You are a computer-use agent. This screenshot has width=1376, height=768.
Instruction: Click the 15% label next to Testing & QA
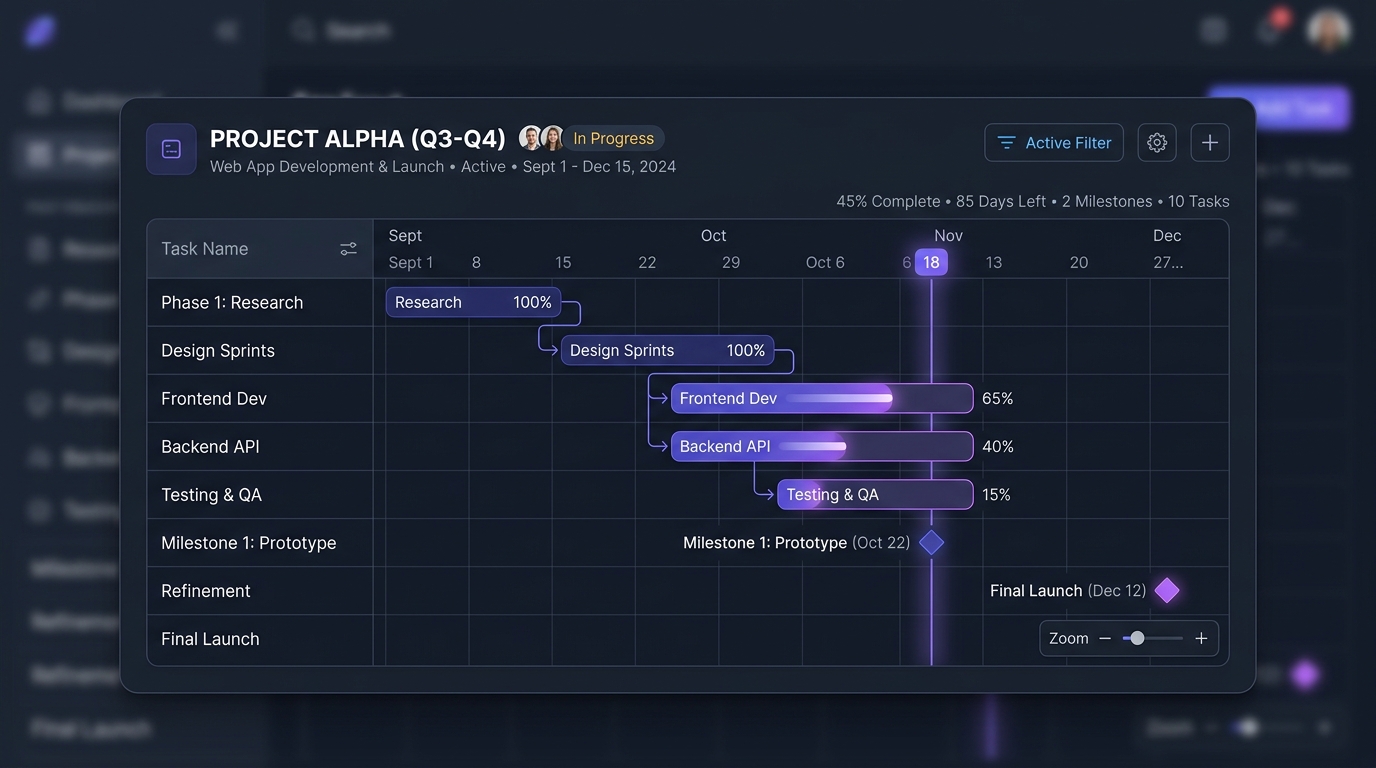point(996,494)
